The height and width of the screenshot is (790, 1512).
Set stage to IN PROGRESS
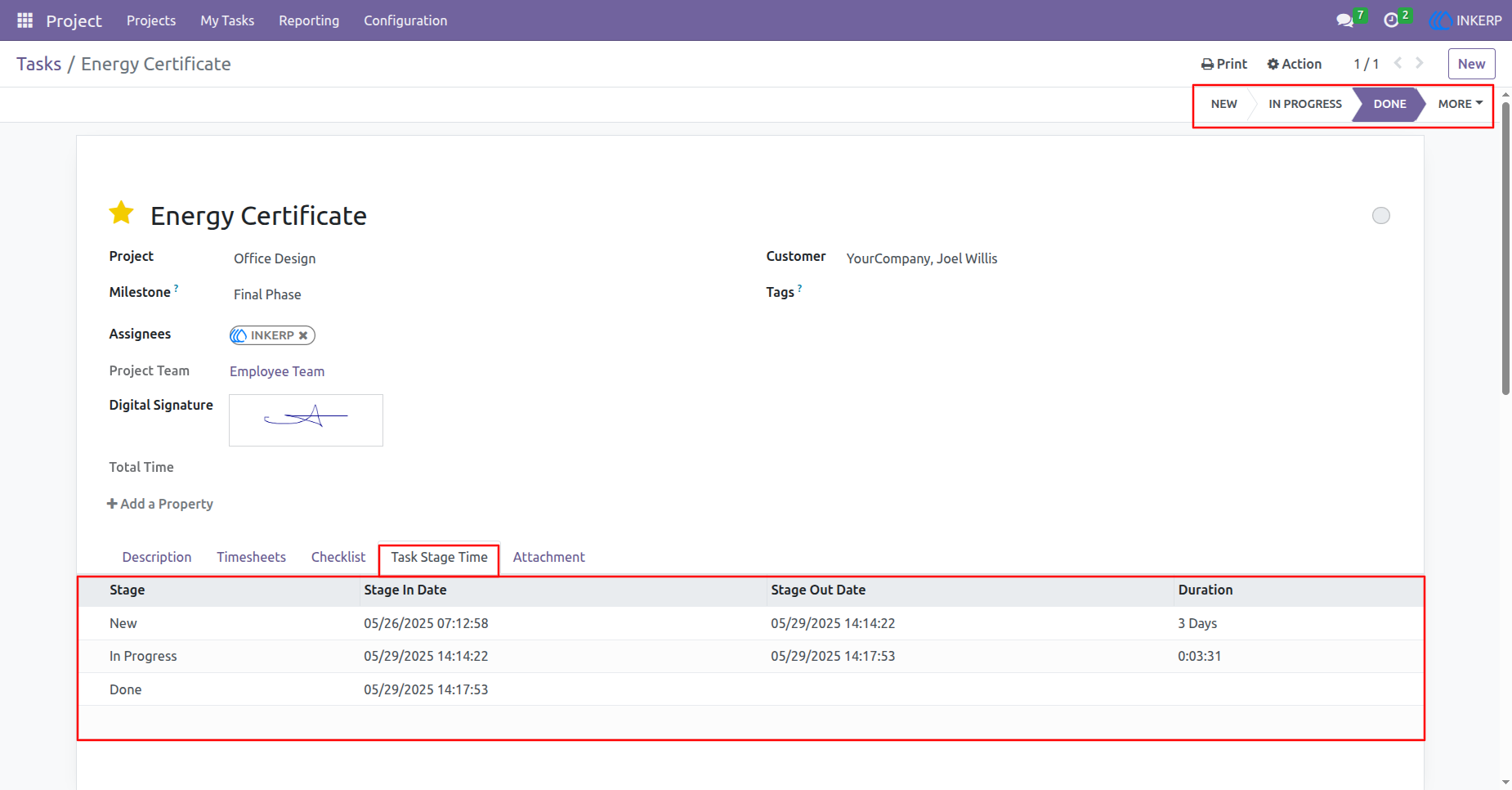click(x=1304, y=104)
